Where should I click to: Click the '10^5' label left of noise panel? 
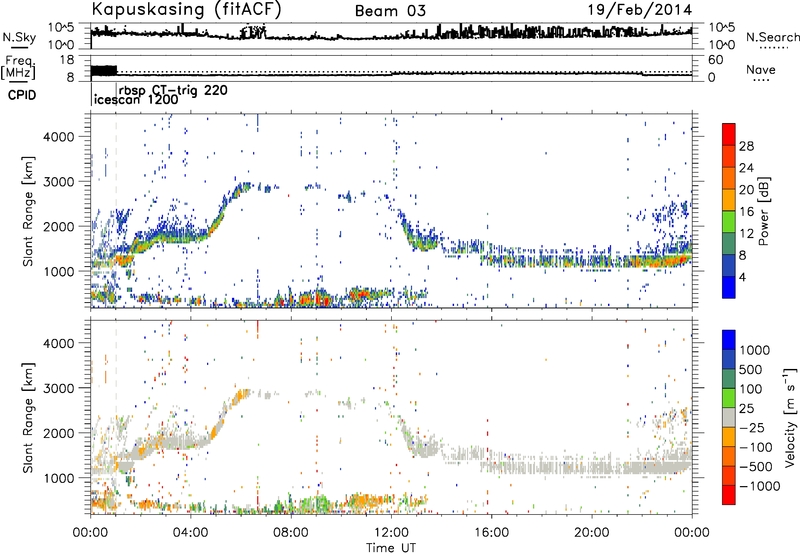coord(61,27)
